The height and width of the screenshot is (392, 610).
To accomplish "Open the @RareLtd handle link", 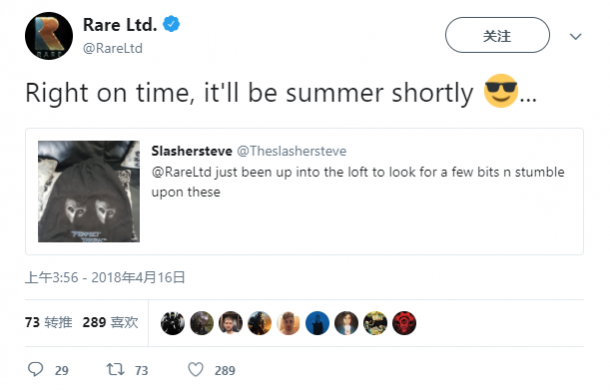I will click(x=113, y=48).
